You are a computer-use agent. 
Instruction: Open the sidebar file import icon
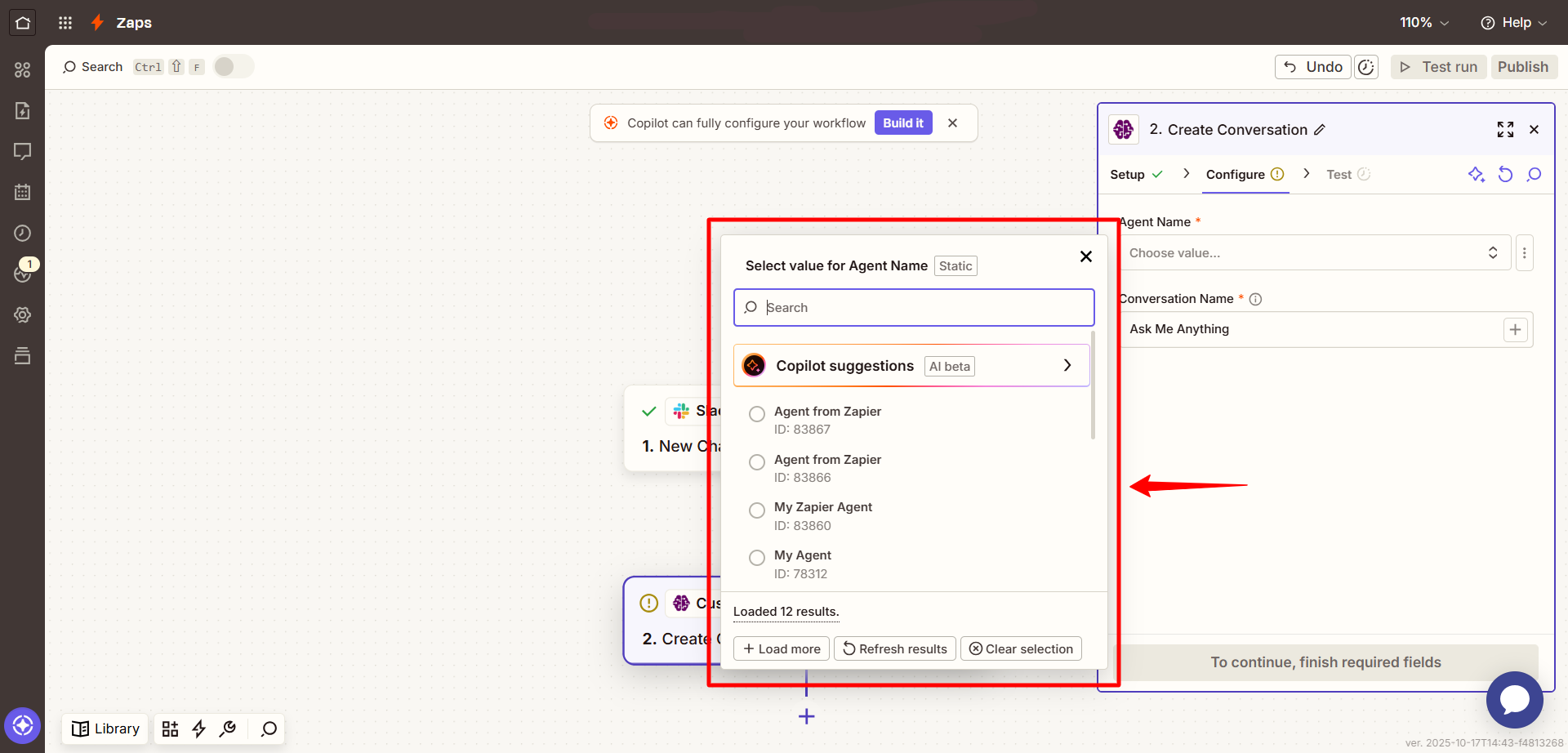[22, 111]
